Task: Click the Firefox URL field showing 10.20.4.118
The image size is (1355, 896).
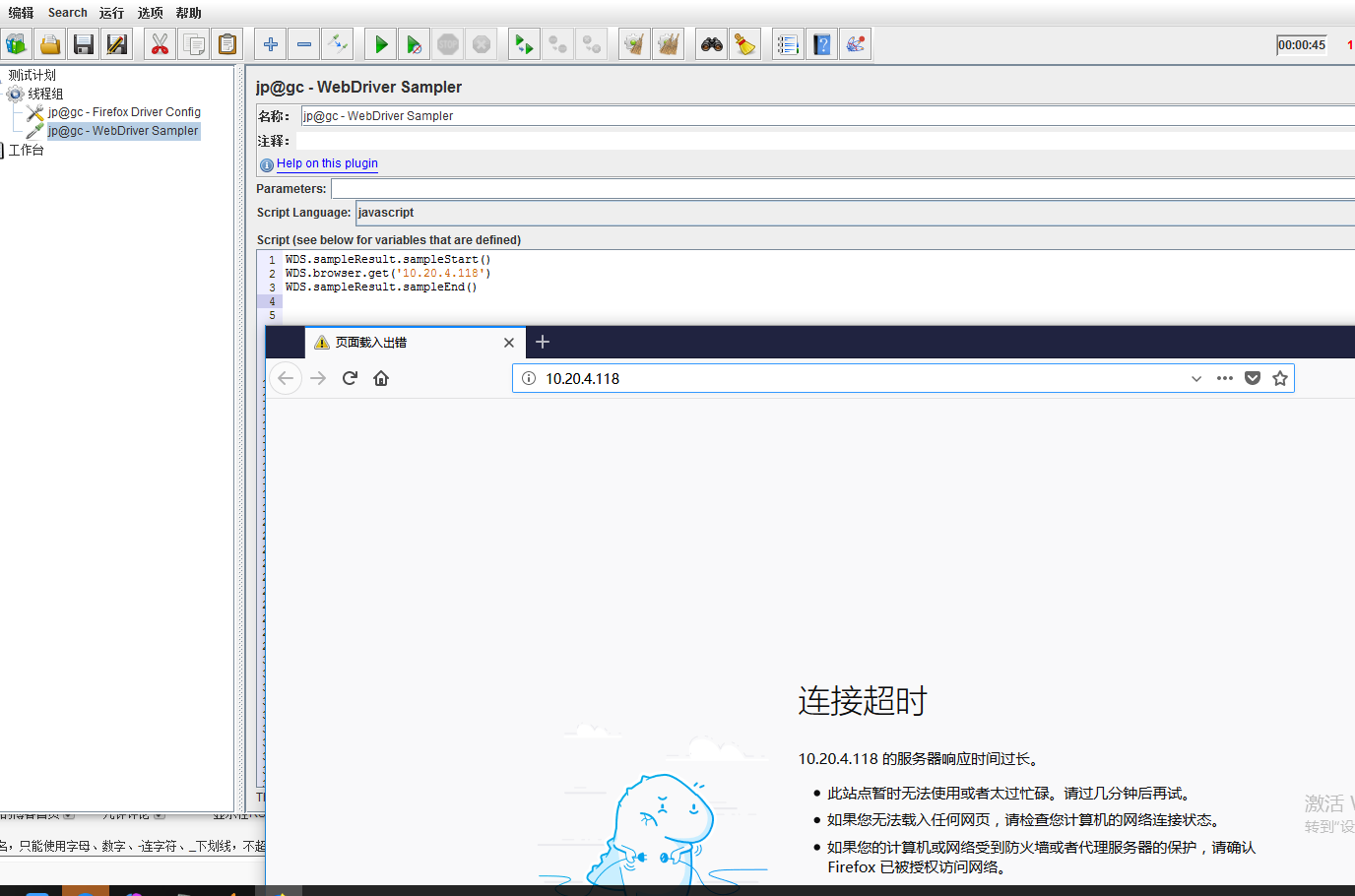Action: [x=847, y=378]
